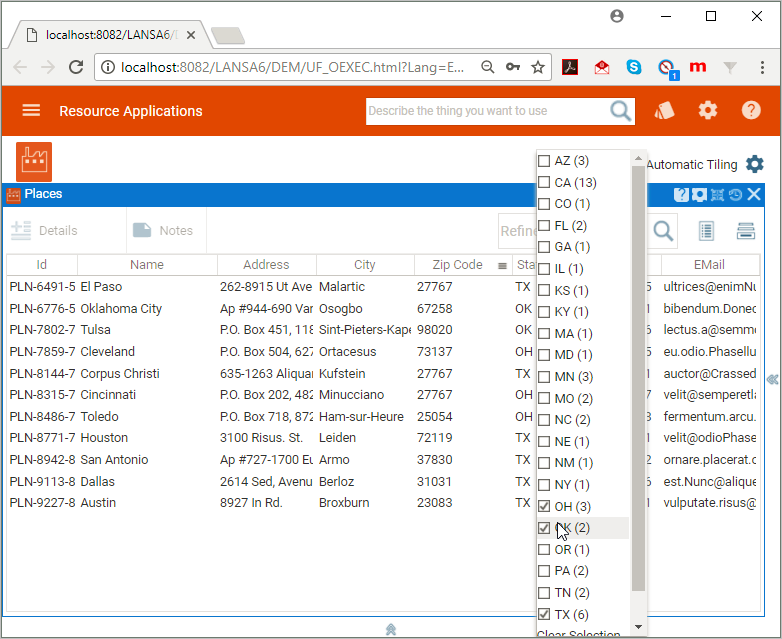This screenshot has height=639, width=782.
Task: Click the bottom double up-arrow expander
Action: (391, 630)
